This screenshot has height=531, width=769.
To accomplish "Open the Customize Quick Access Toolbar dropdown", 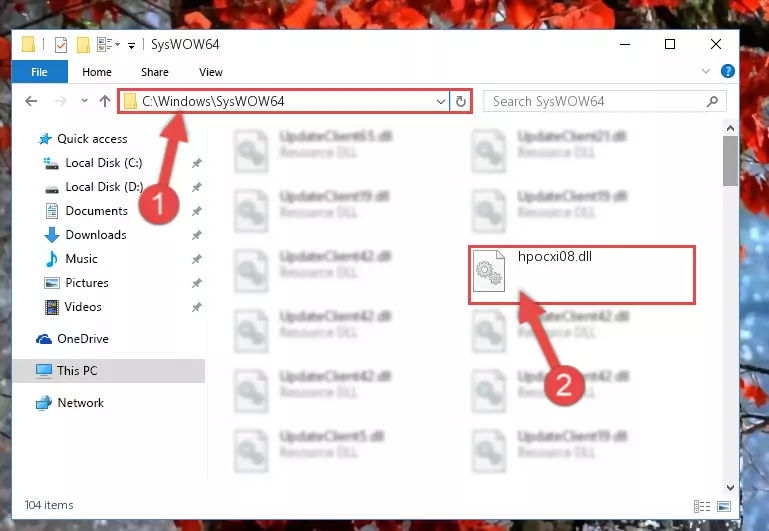I will click(131, 46).
